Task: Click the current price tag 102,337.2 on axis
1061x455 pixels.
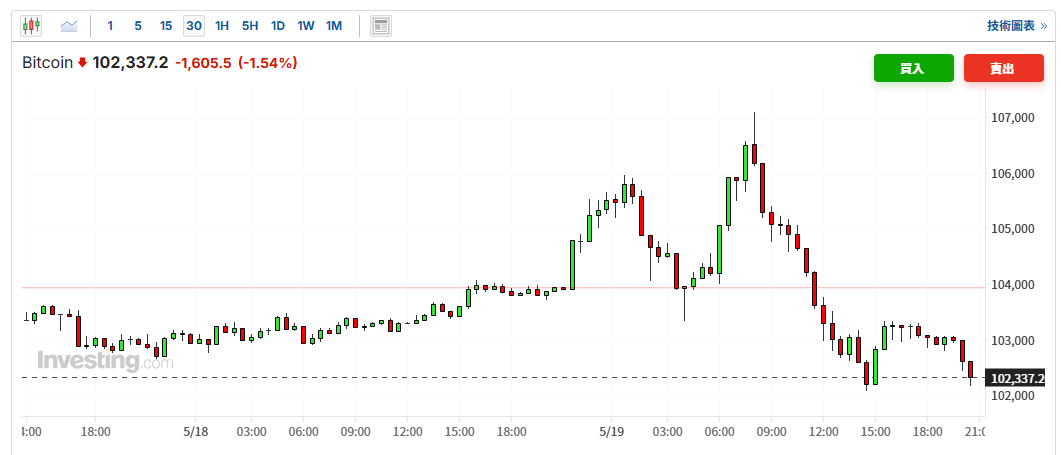Action: click(x=1016, y=378)
